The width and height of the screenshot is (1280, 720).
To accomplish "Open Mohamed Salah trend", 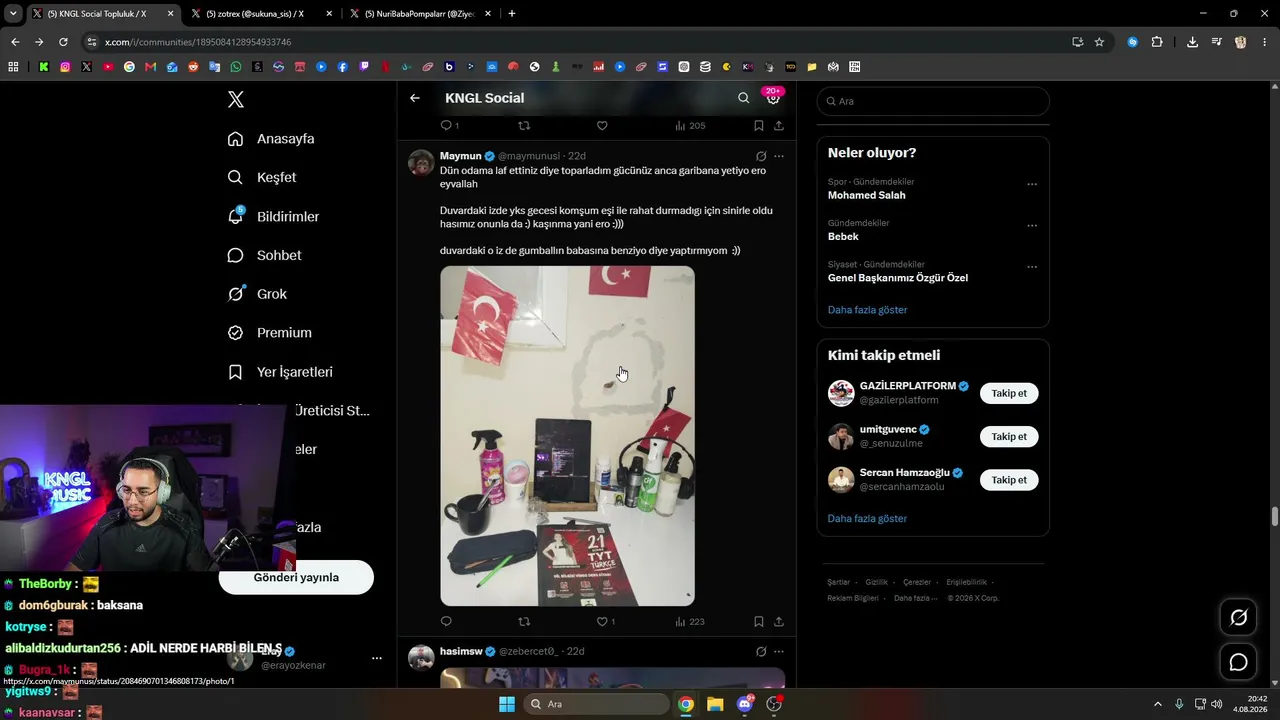I will click(866, 195).
